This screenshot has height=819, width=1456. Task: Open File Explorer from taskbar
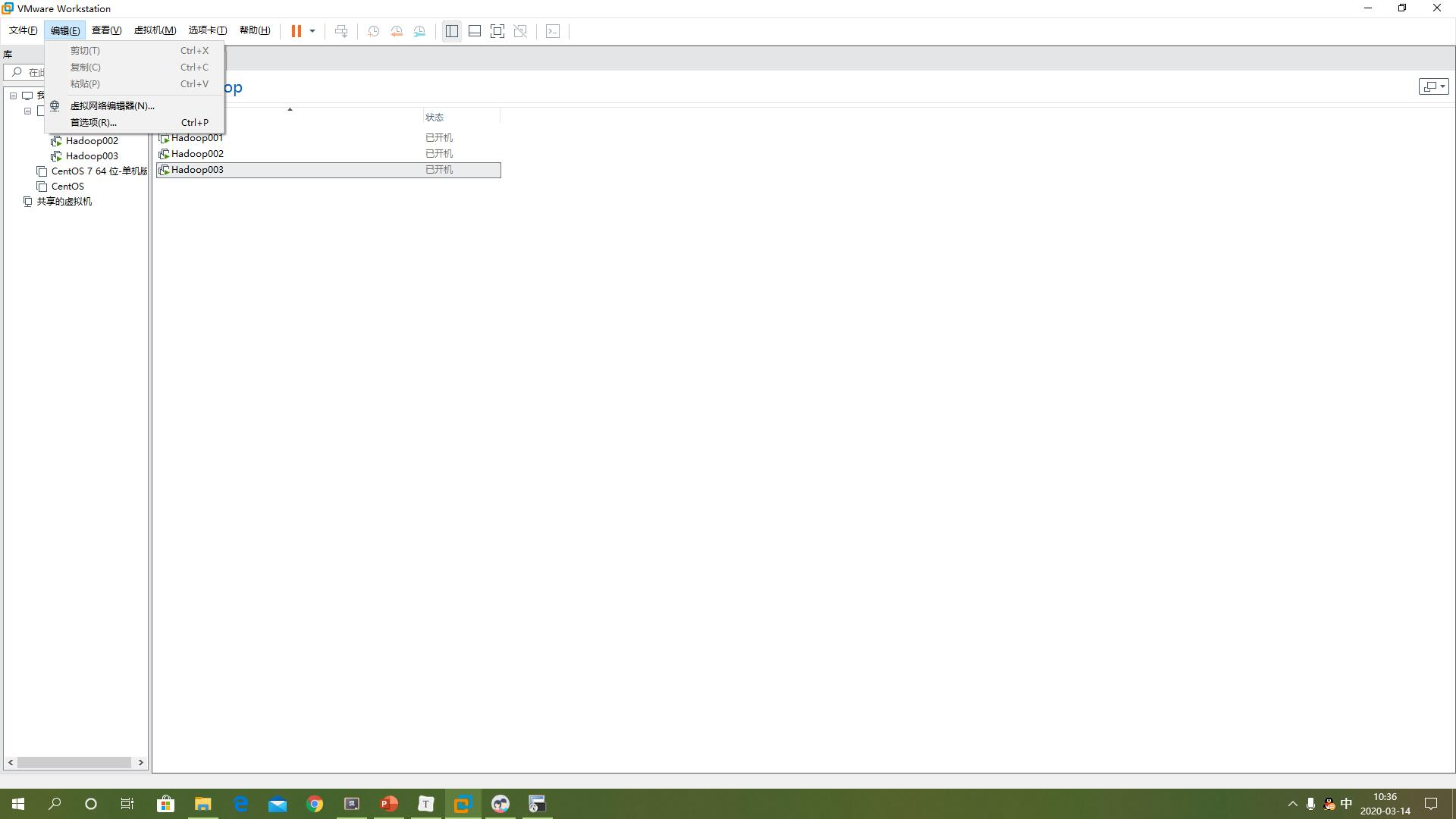click(x=202, y=804)
